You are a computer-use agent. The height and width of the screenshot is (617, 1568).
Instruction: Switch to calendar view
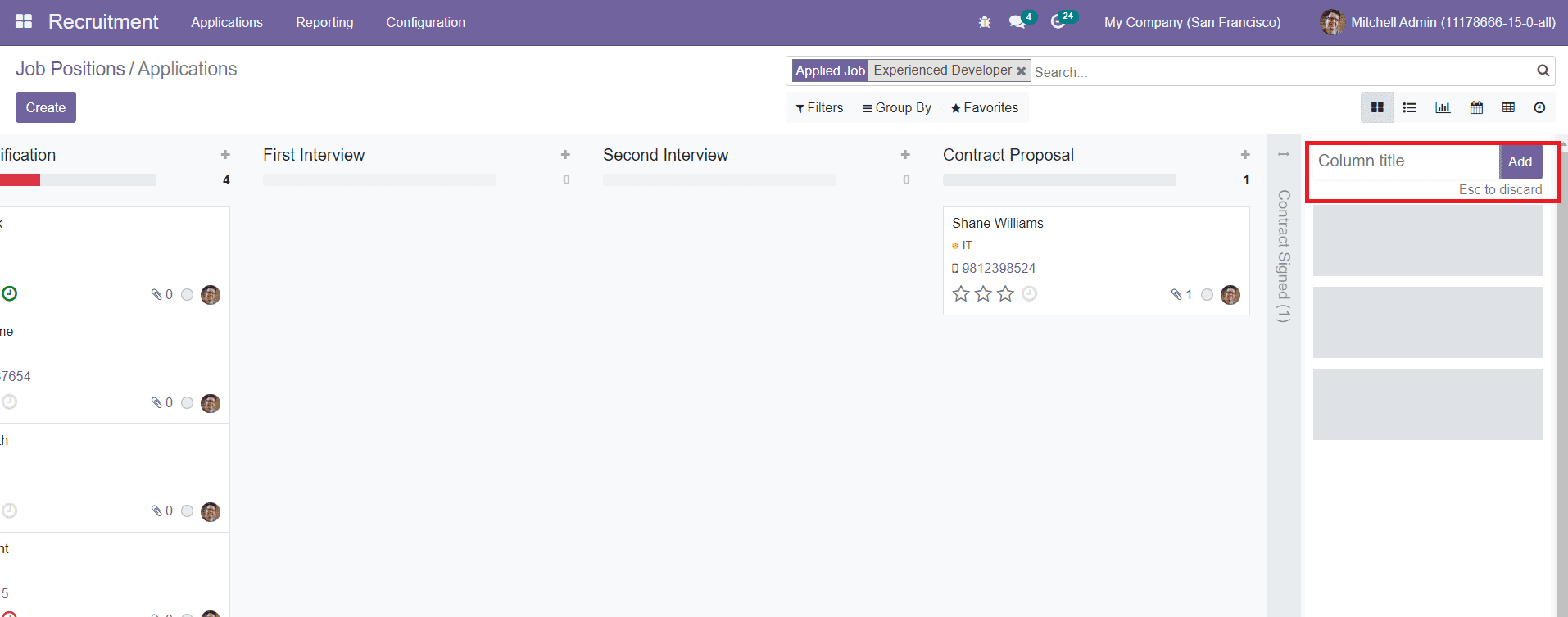tap(1476, 107)
